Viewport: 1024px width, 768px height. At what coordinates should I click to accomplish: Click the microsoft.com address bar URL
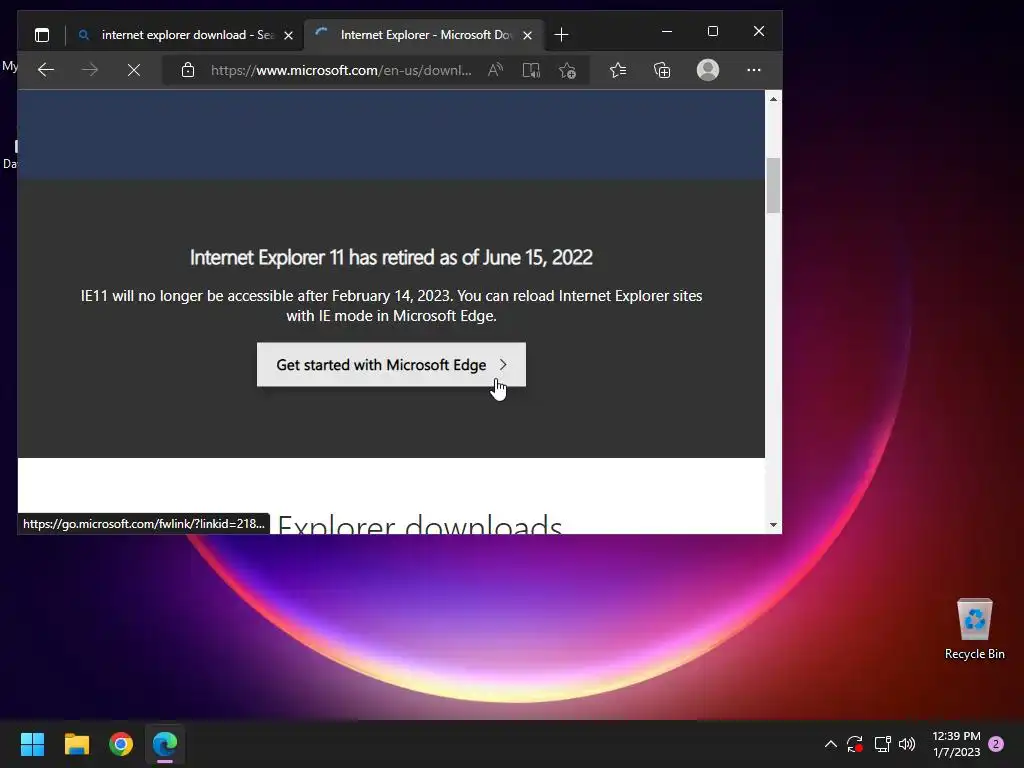(x=341, y=70)
